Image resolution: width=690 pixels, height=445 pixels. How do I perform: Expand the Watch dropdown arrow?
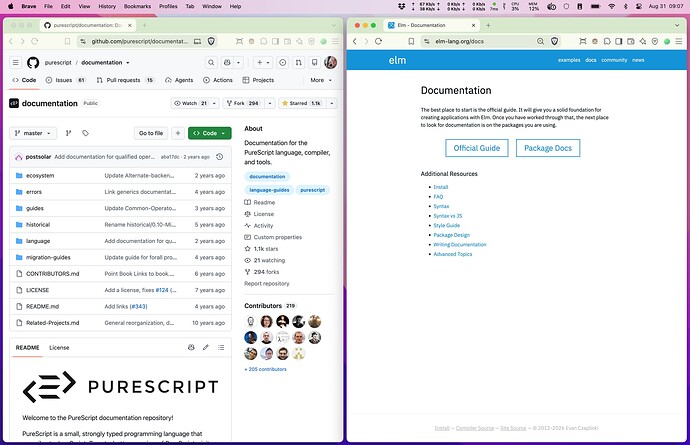(x=214, y=103)
